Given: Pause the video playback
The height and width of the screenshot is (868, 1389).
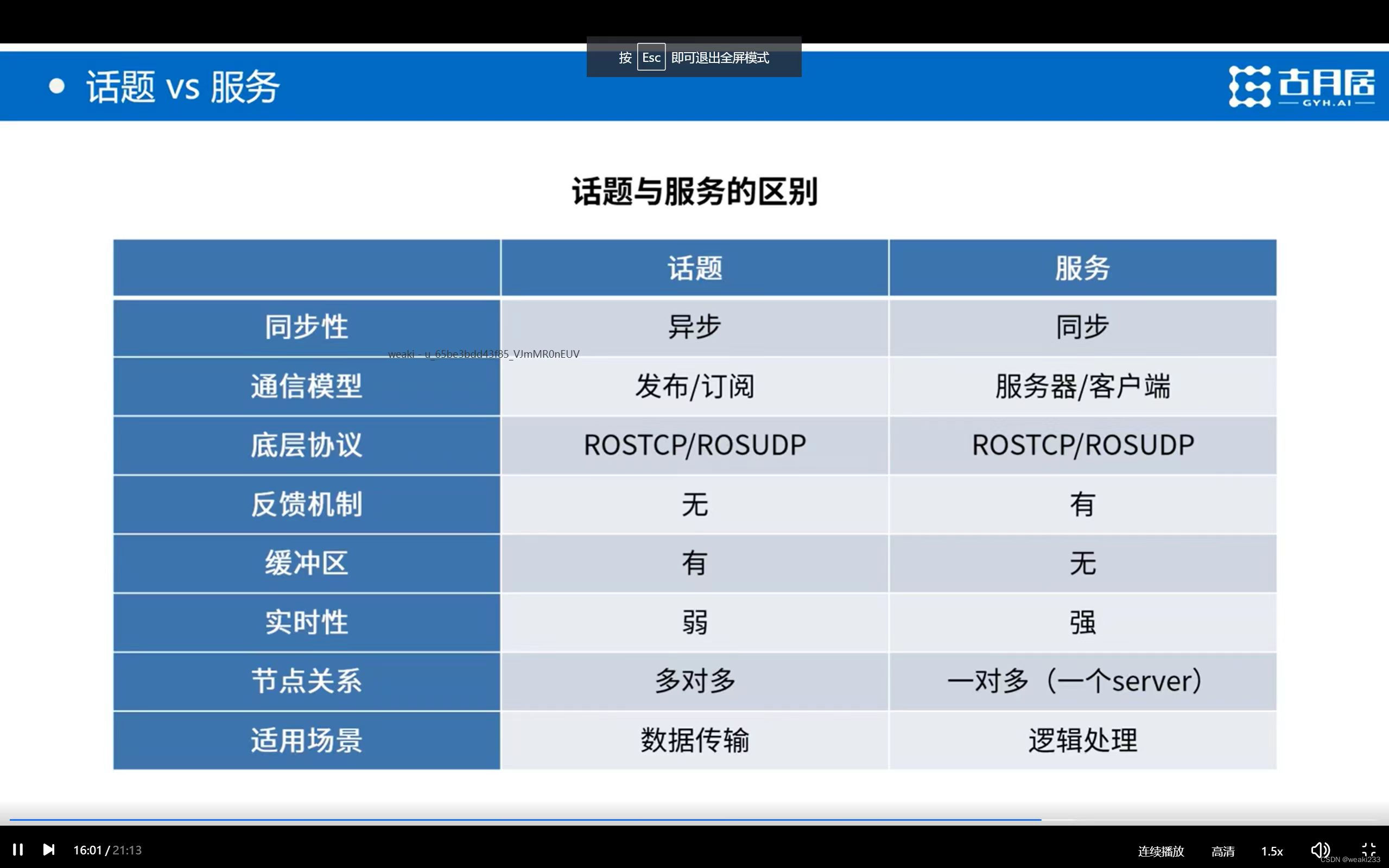Looking at the screenshot, I should [18, 850].
